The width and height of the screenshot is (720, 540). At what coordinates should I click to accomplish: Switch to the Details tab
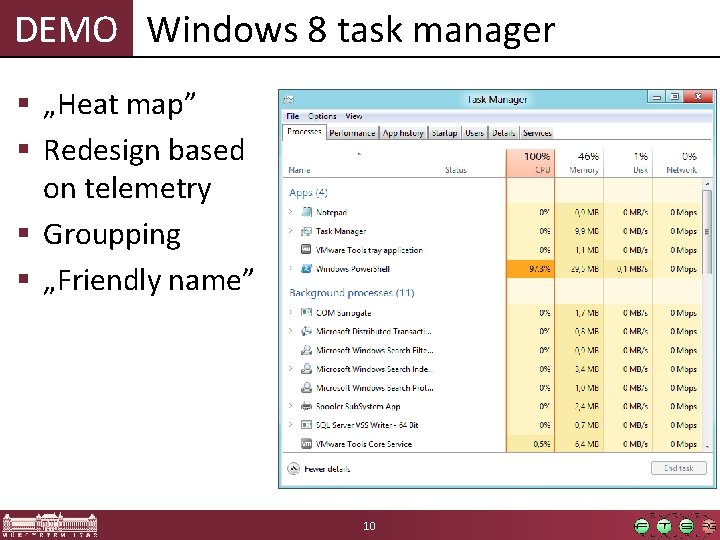click(x=503, y=133)
